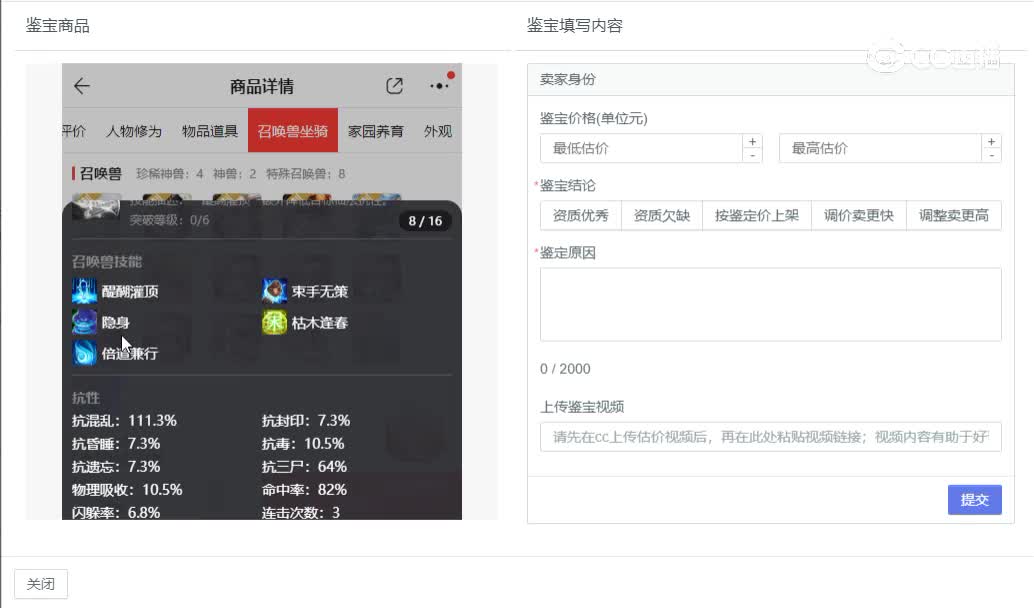Viewport: 1034px width, 608px height.
Task: Focus the 最高估价 price input
Action: [x=880, y=148]
